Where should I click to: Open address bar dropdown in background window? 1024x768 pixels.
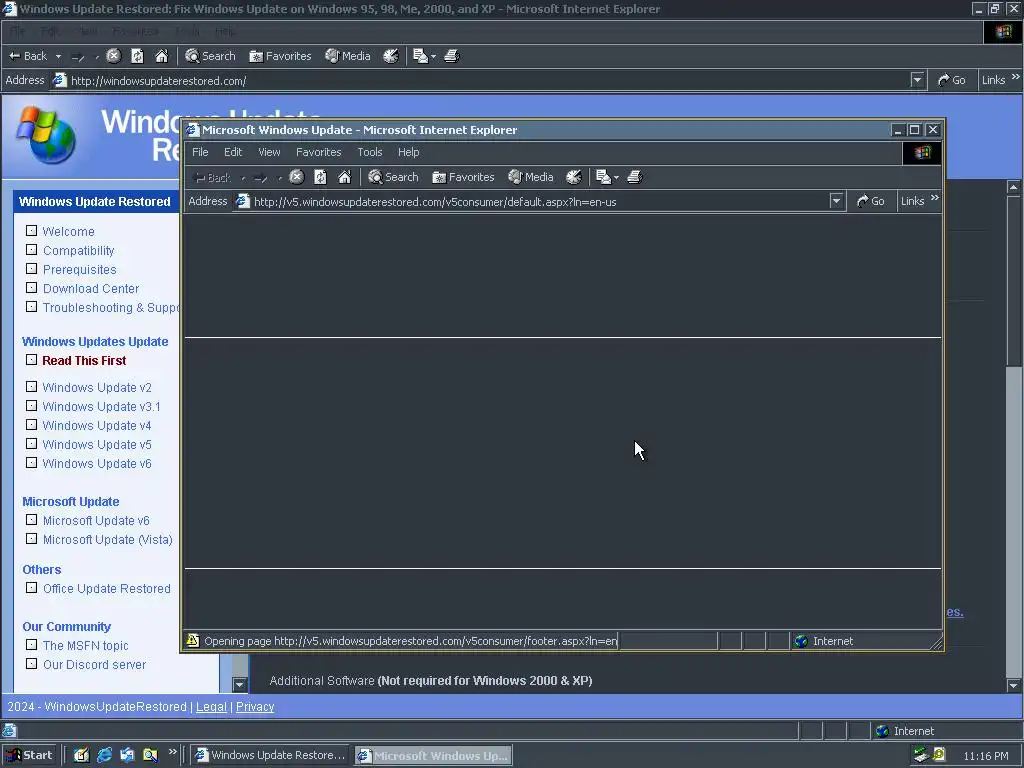click(x=918, y=80)
